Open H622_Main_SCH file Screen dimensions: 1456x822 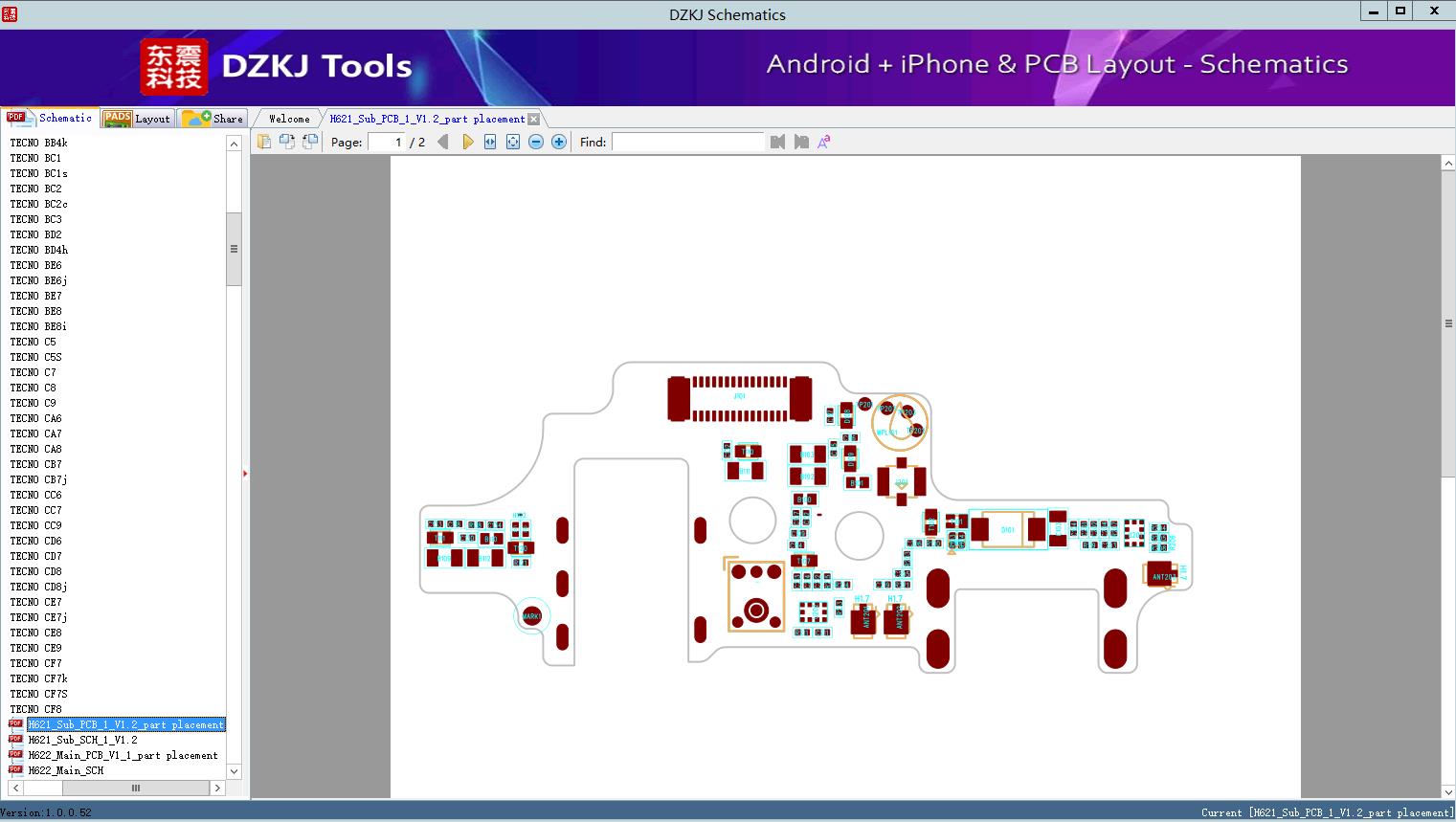coord(65,770)
